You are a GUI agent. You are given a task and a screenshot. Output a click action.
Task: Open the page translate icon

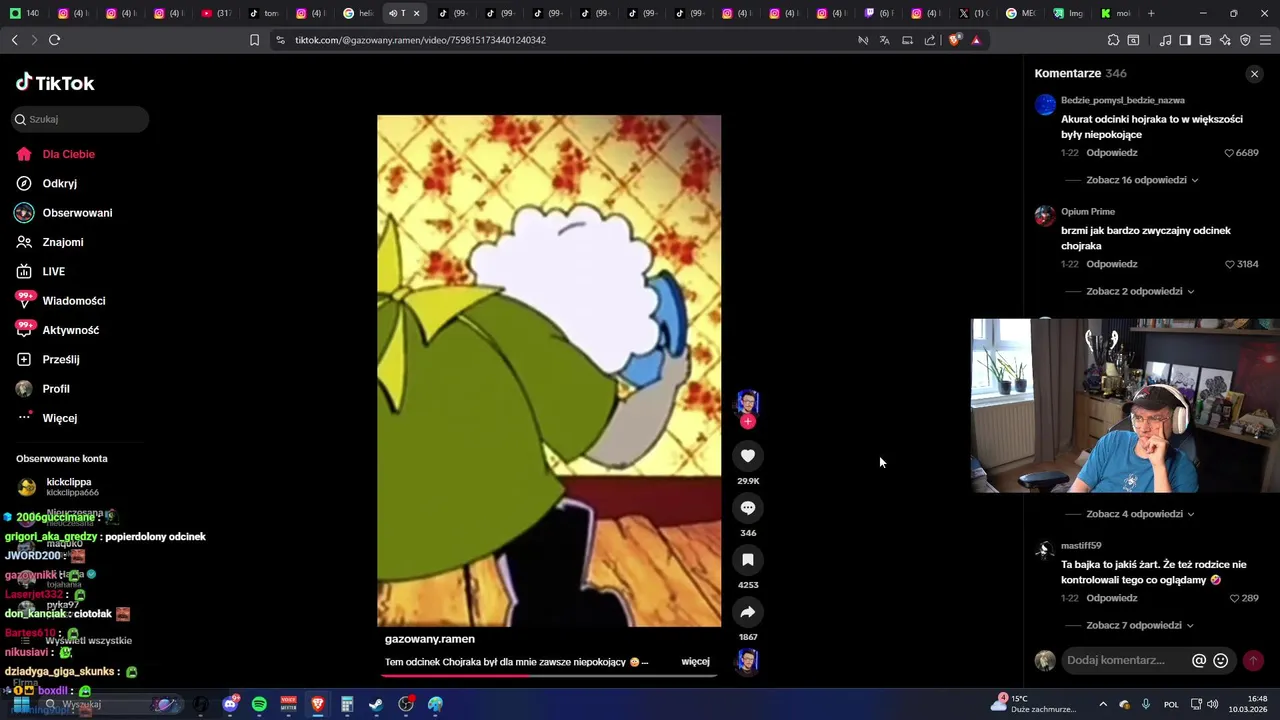(884, 40)
